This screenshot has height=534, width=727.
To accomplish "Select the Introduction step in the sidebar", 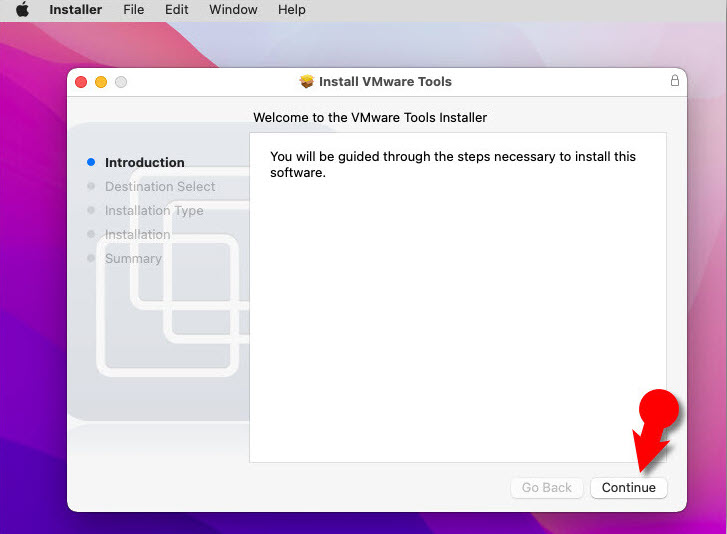I will click(145, 162).
